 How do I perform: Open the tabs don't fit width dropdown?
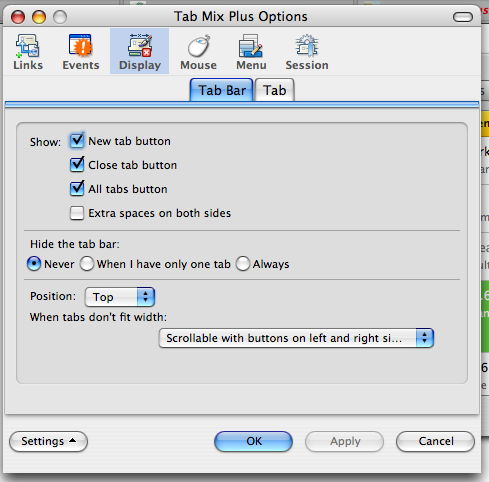pyautogui.click(x=296, y=338)
